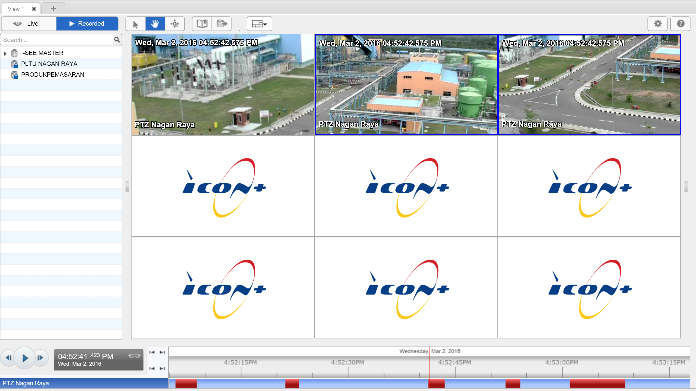Select PTZ Nagan Raya timeline track label
Screen dimensions: 696x391
click(x=84, y=383)
